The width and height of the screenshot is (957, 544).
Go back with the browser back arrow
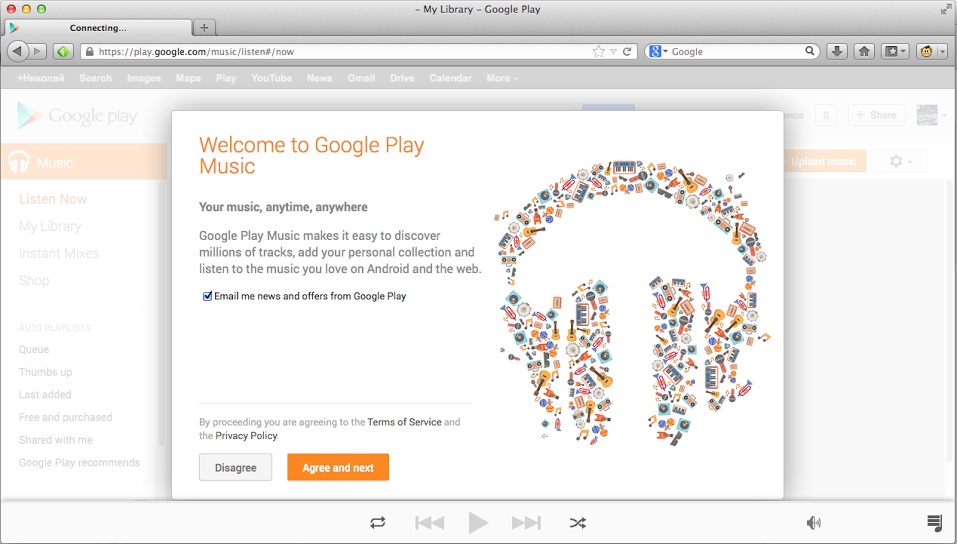(x=17, y=51)
